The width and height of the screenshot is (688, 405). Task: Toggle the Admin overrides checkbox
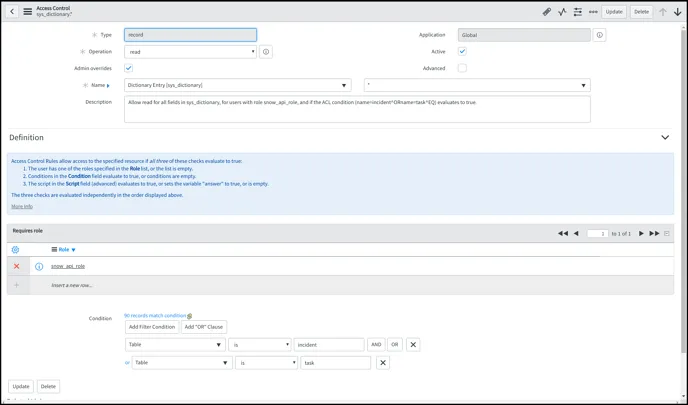point(129,68)
